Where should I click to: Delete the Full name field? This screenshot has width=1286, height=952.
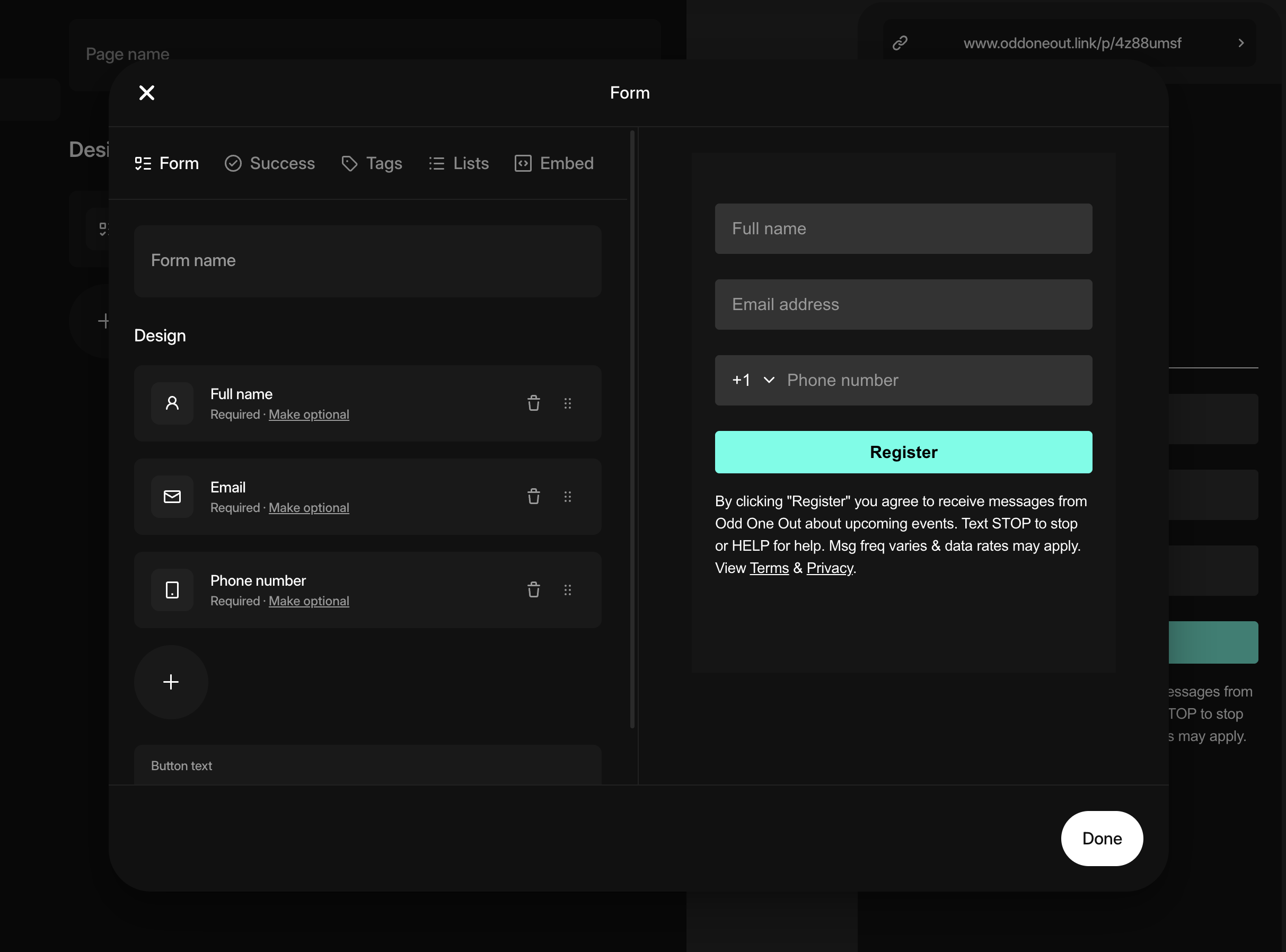[x=533, y=403]
